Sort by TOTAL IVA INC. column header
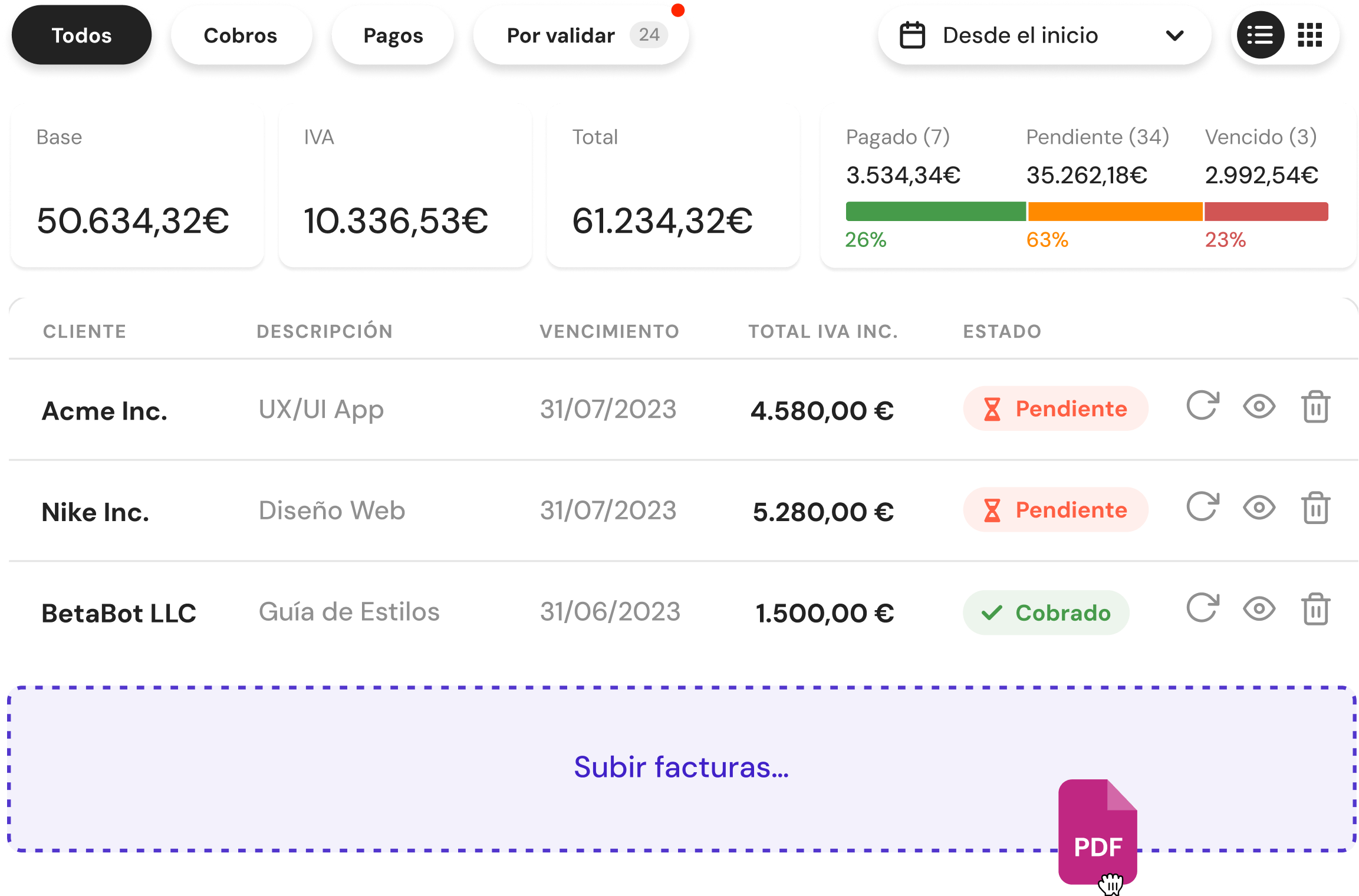1359x896 pixels. pyautogui.click(x=823, y=331)
